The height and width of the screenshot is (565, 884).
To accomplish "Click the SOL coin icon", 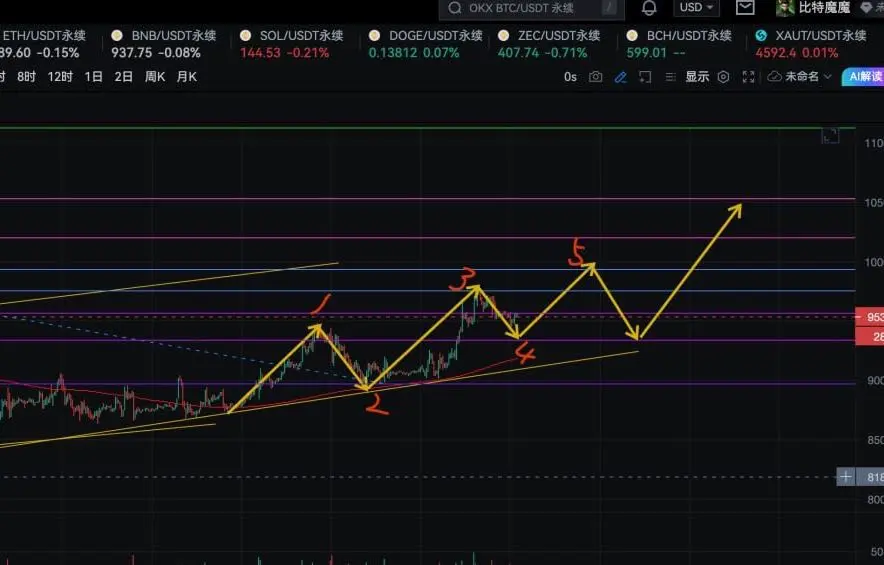I will (x=245, y=36).
